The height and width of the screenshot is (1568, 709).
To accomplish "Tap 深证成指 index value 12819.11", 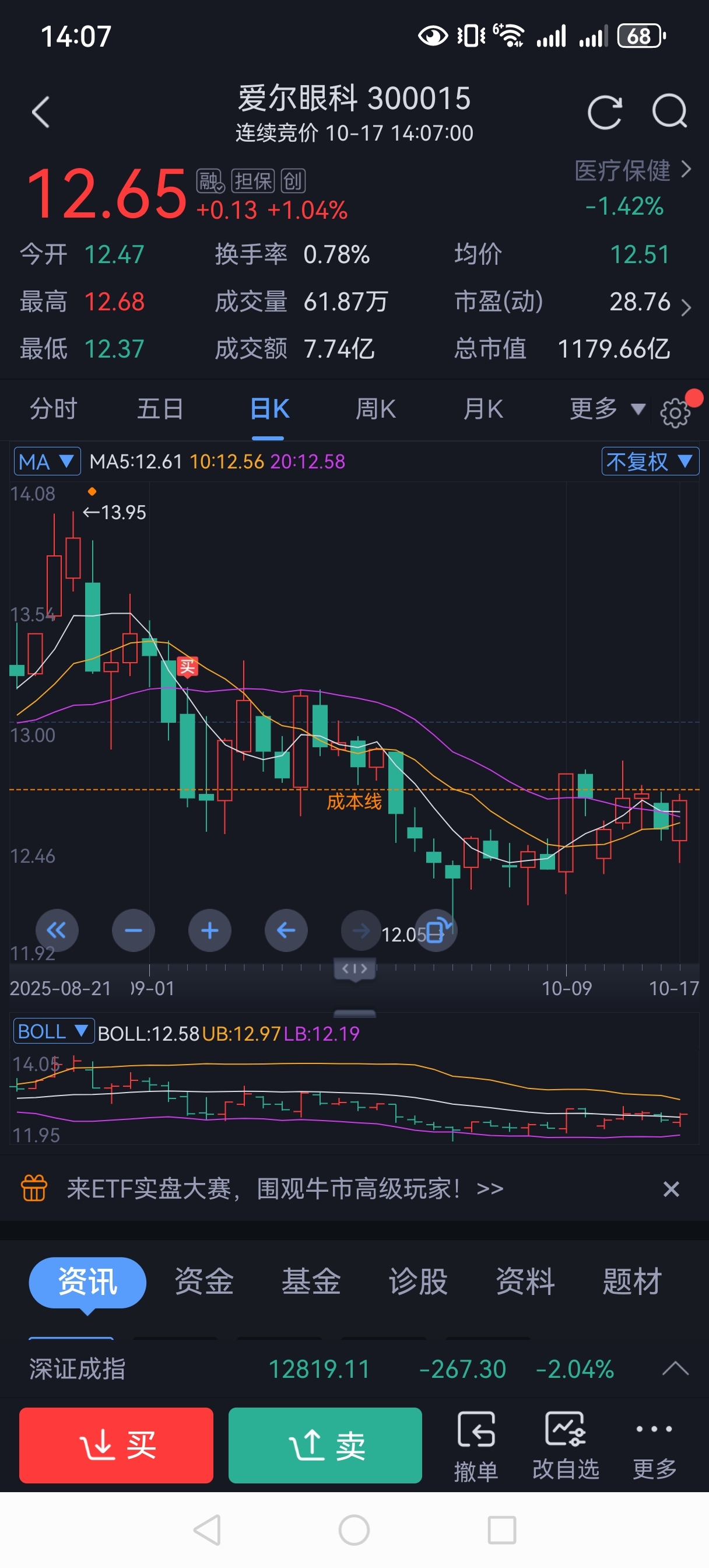I will tap(320, 1369).
